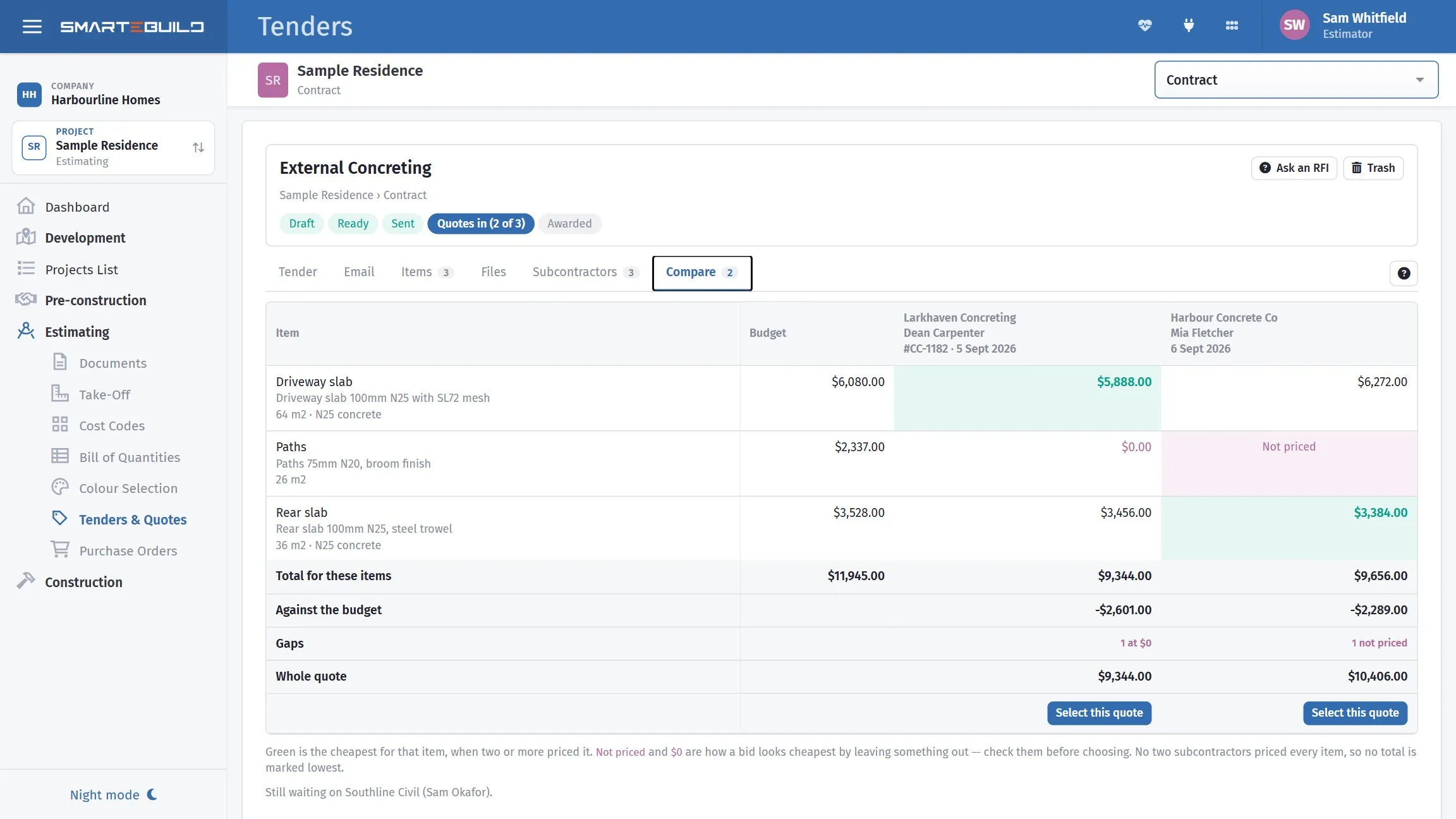Click the SW user avatar
This screenshot has height=819, width=1456.
1294,25
